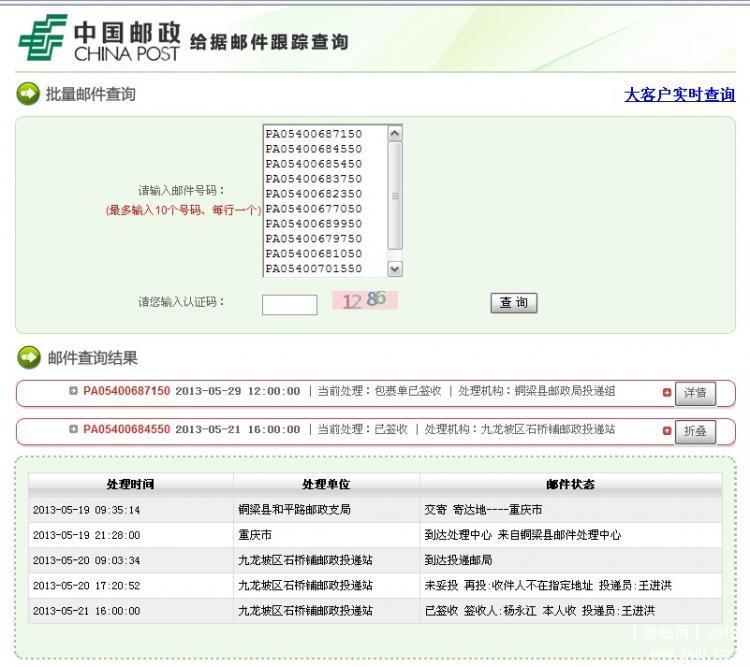Click tracking number PA05400687150 in results
The height and width of the screenshot is (667, 750).
pos(127,391)
